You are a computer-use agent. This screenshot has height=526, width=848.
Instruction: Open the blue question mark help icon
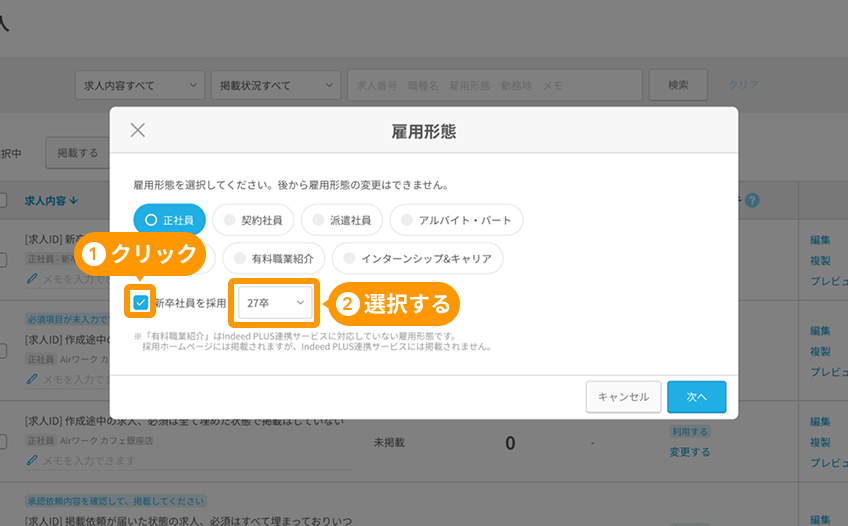click(752, 201)
